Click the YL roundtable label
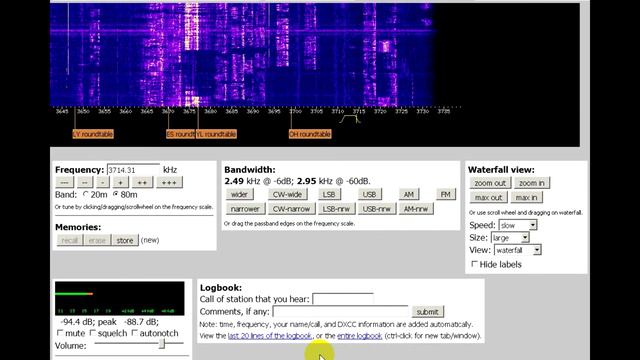Image resolution: width=640 pixels, height=360 pixels. tap(216, 134)
